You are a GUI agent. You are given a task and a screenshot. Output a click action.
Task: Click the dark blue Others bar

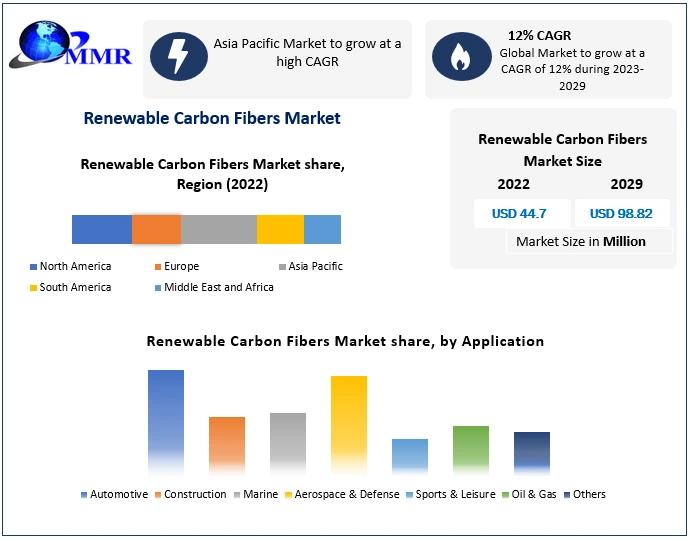pyautogui.click(x=532, y=453)
